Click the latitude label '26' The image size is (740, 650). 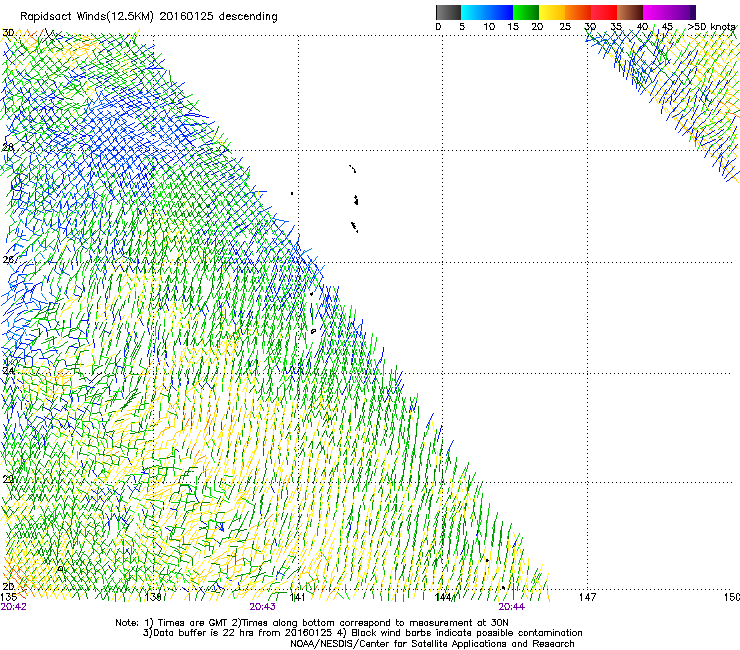point(8,260)
